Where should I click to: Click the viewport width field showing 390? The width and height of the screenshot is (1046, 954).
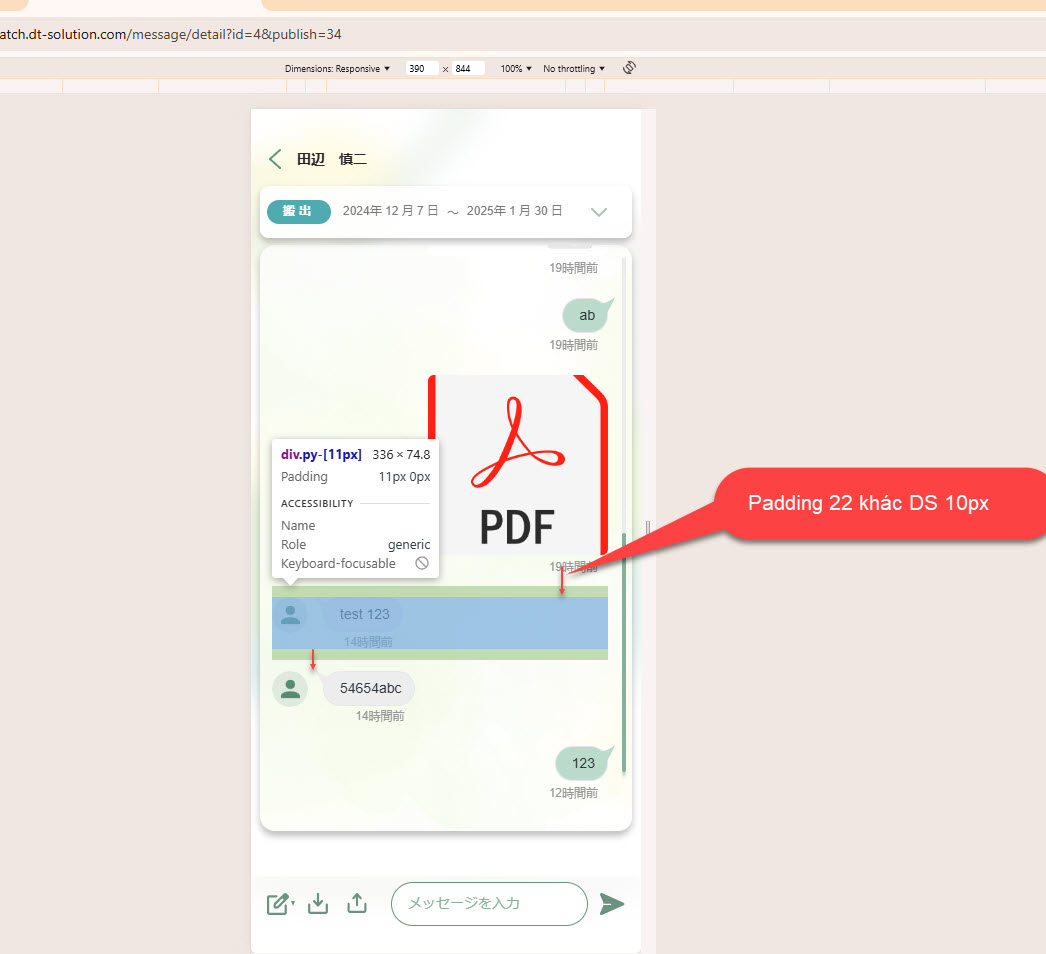421,69
